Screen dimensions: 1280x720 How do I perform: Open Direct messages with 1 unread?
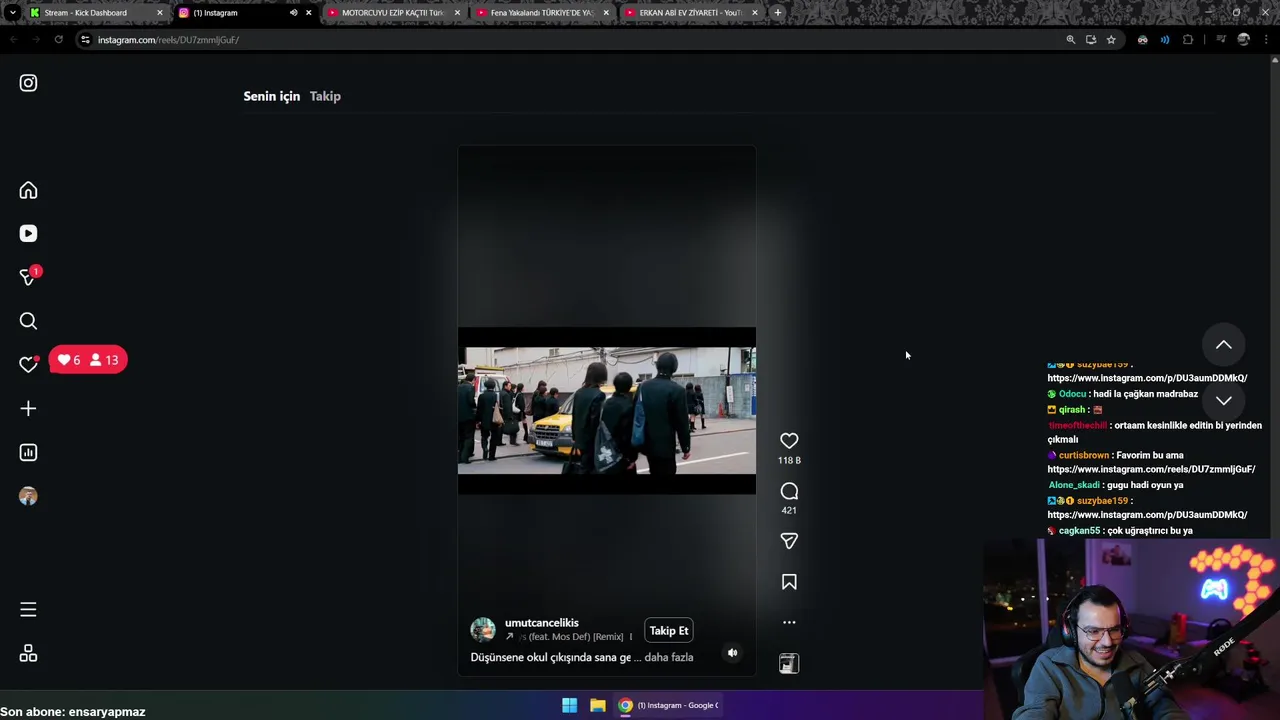(x=28, y=277)
